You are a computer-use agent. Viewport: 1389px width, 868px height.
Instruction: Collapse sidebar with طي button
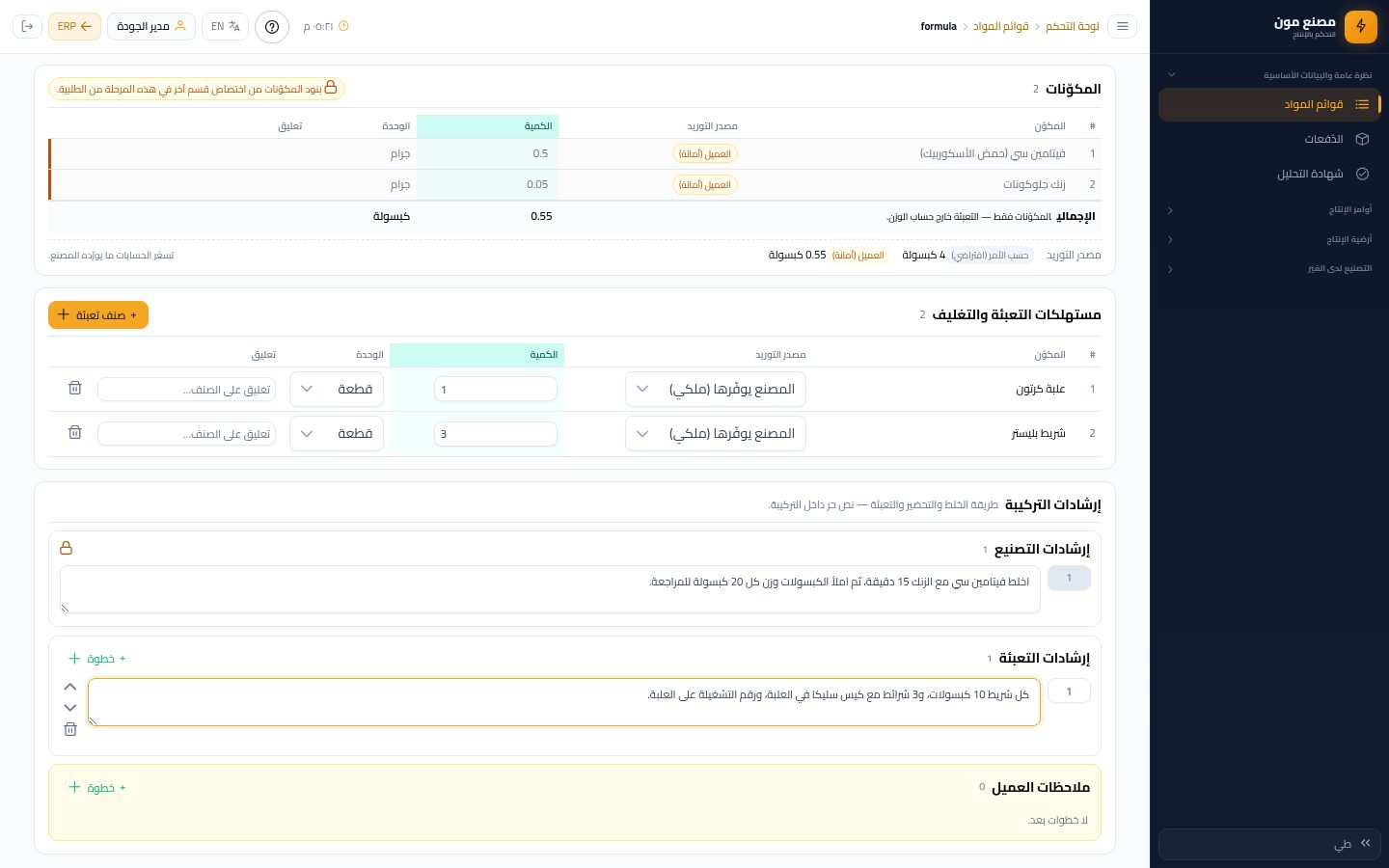point(1269,844)
